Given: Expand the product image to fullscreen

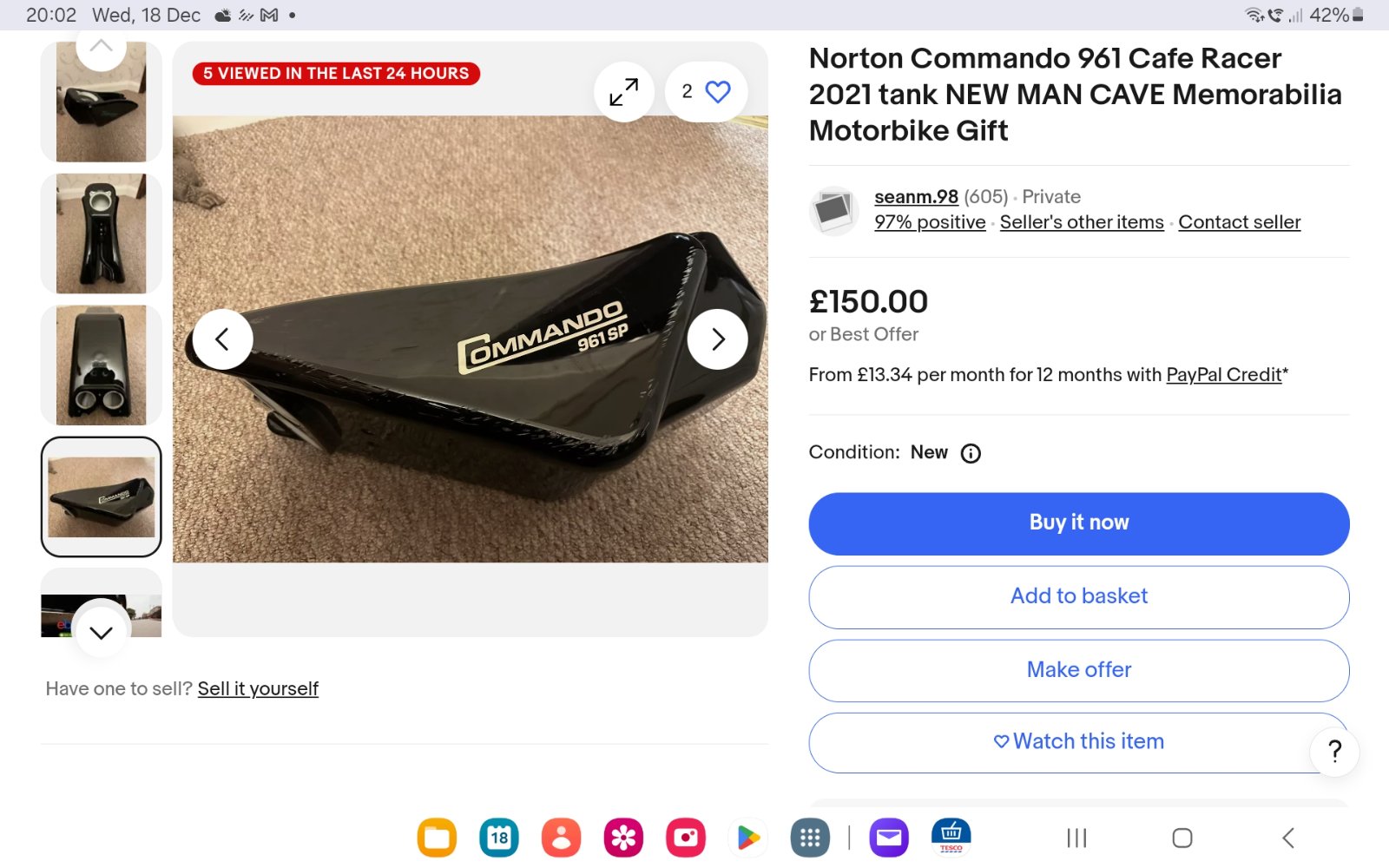Looking at the screenshot, I should click(623, 92).
